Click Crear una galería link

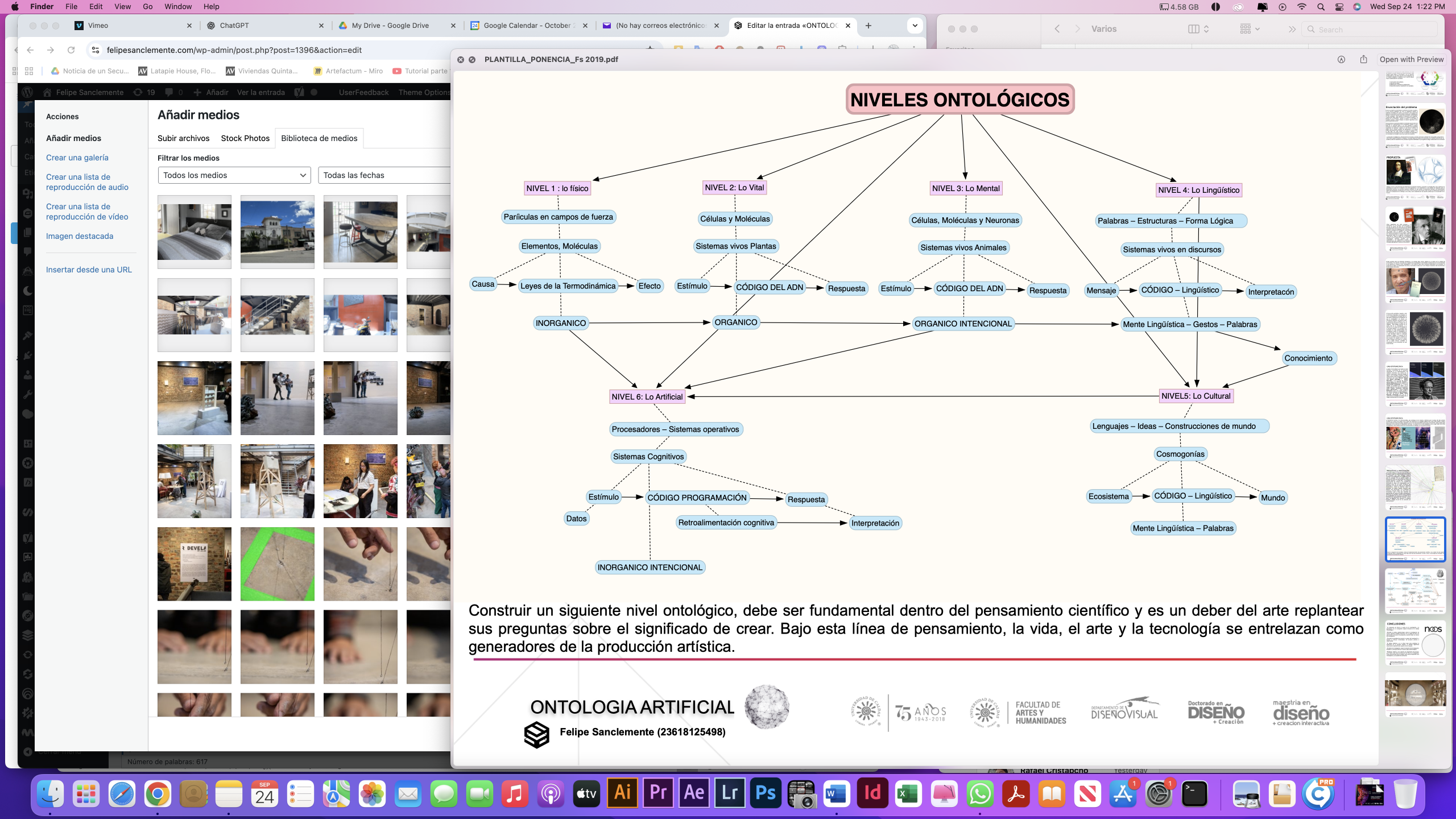point(77,158)
